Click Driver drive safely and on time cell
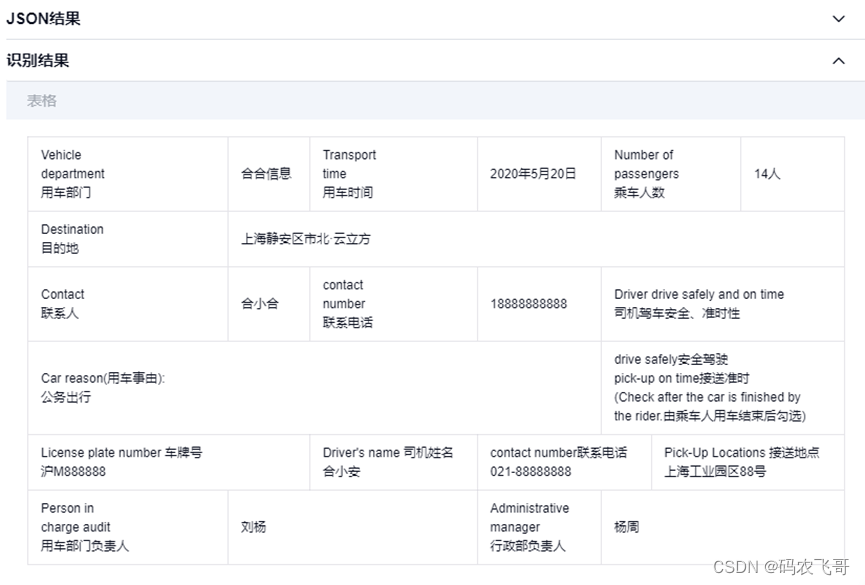 pyautogui.click(x=723, y=304)
